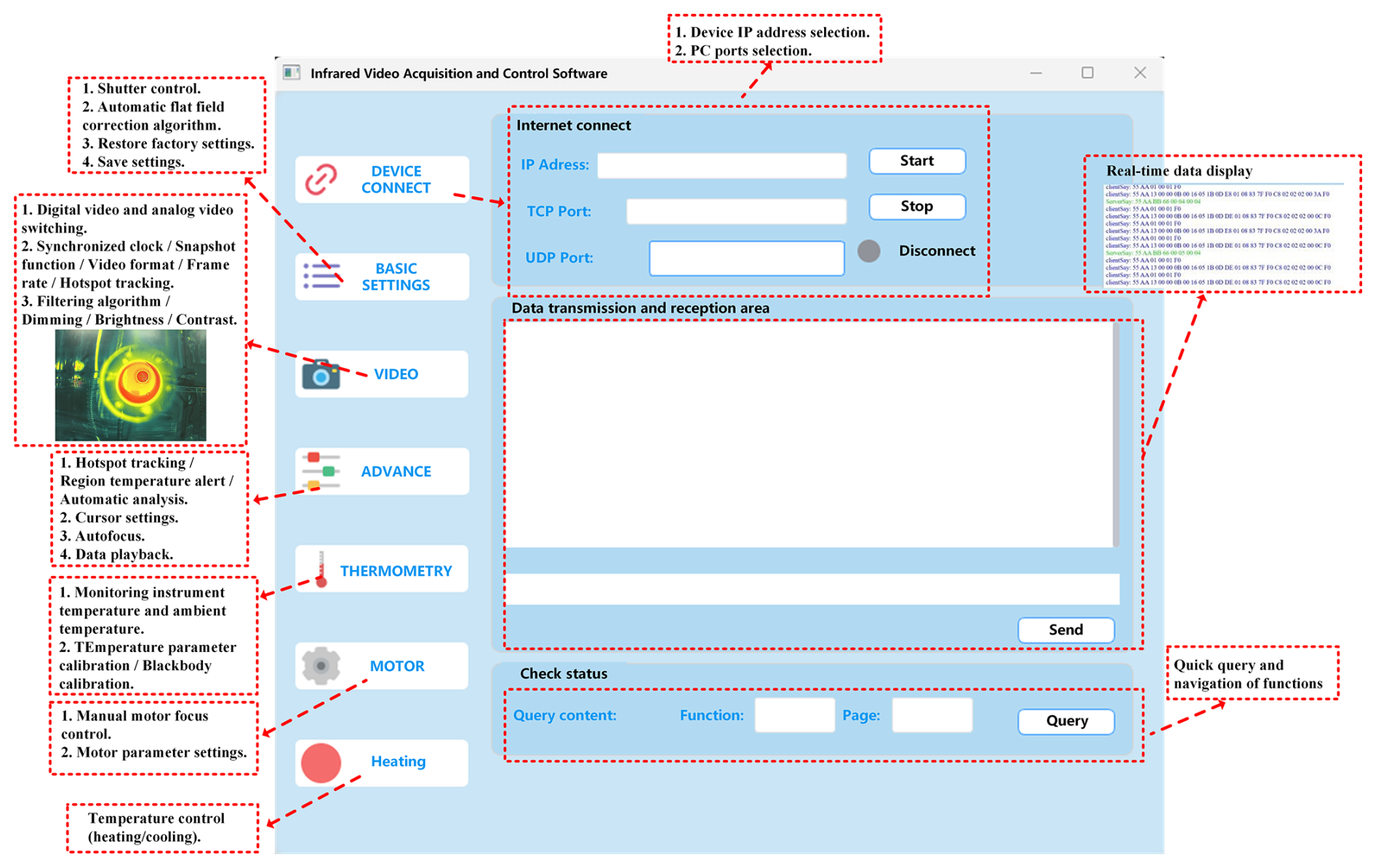Click into the TCP Port field

coord(736,212)
